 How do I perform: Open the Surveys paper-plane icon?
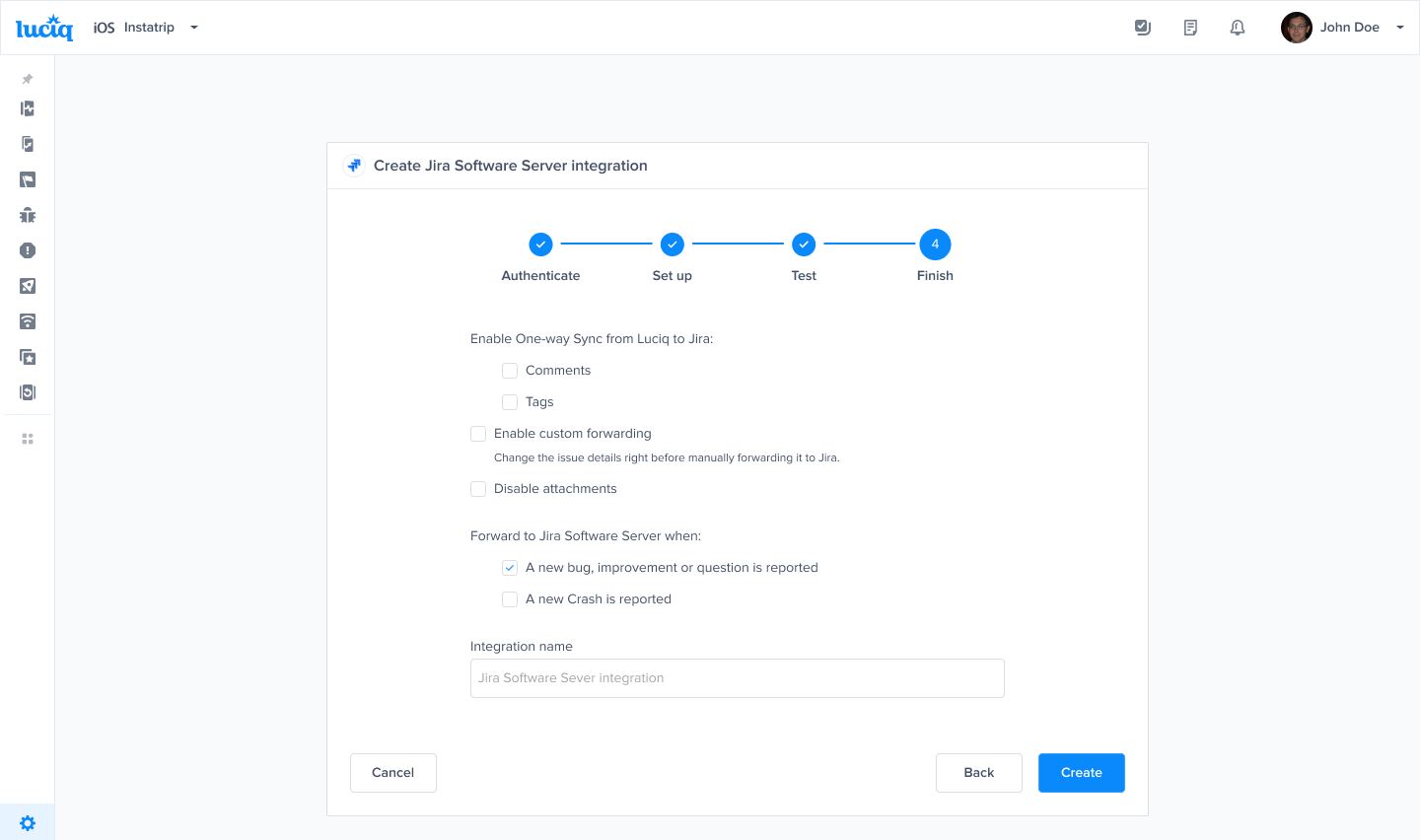pyautogui.click(x=27, y=286)
